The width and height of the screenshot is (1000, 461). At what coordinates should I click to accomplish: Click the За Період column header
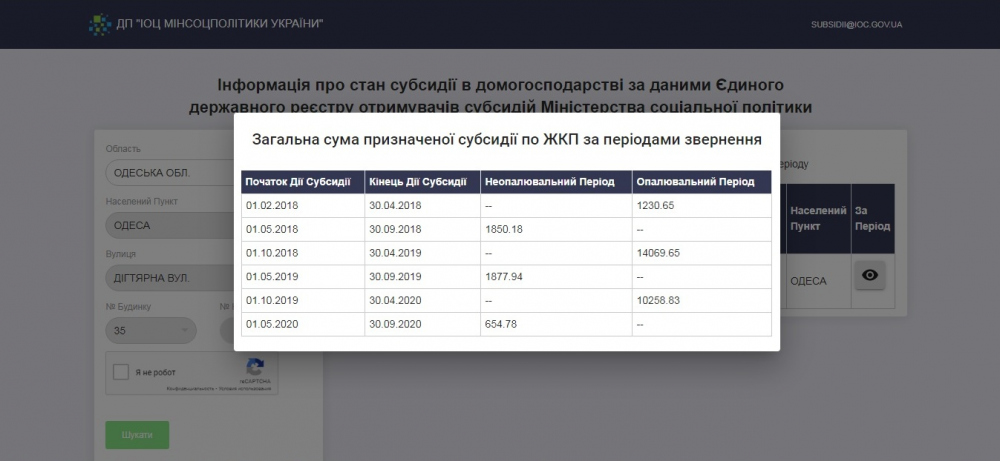[871, 218]
